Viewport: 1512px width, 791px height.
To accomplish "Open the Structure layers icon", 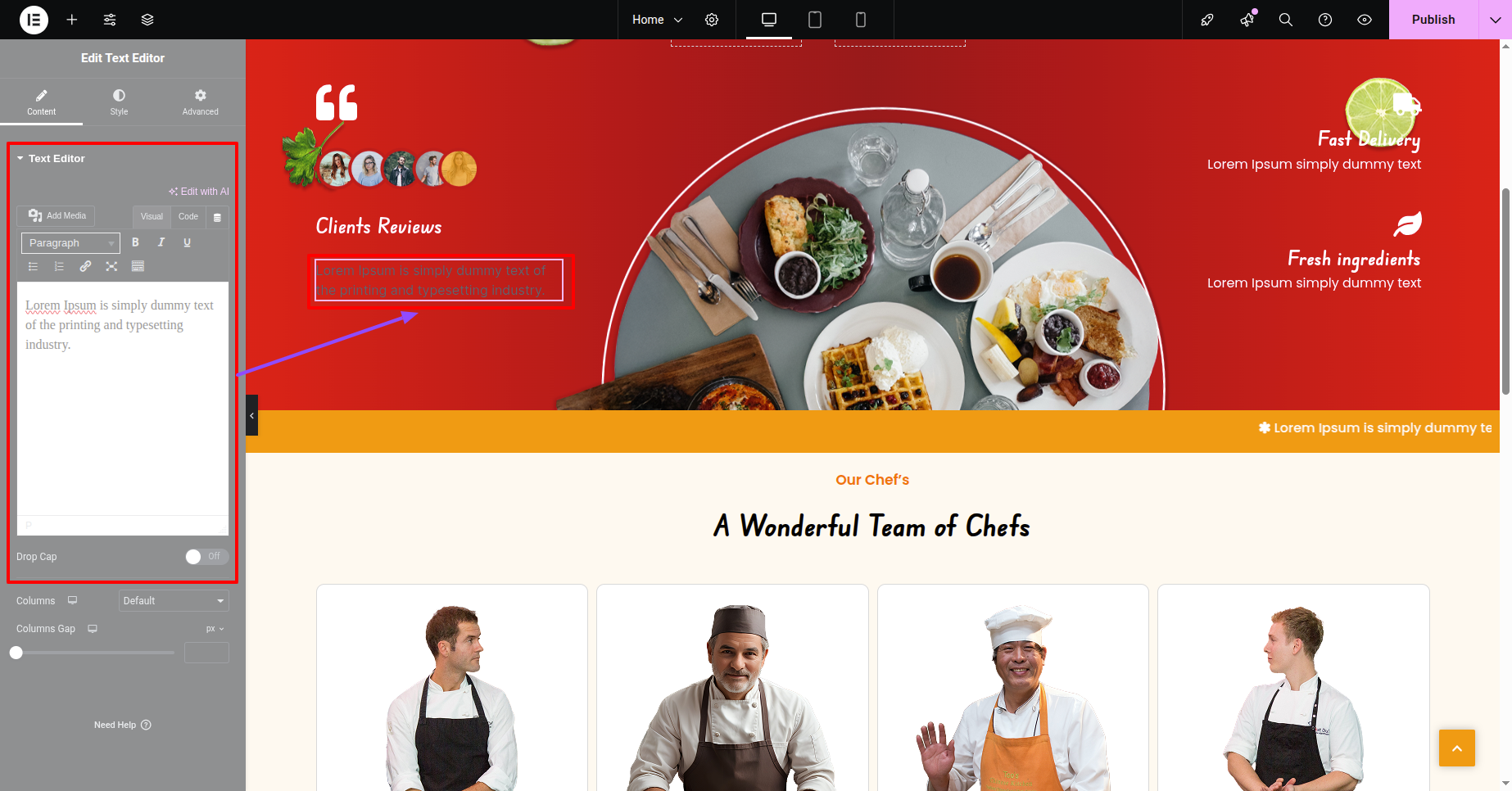I will [147, 20].
